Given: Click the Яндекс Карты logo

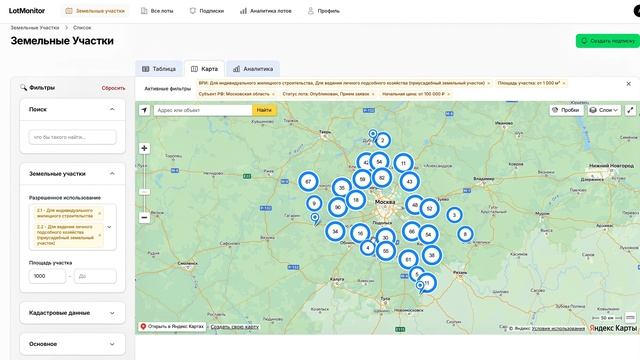Looking at the screenshot, I should [612, 328].
